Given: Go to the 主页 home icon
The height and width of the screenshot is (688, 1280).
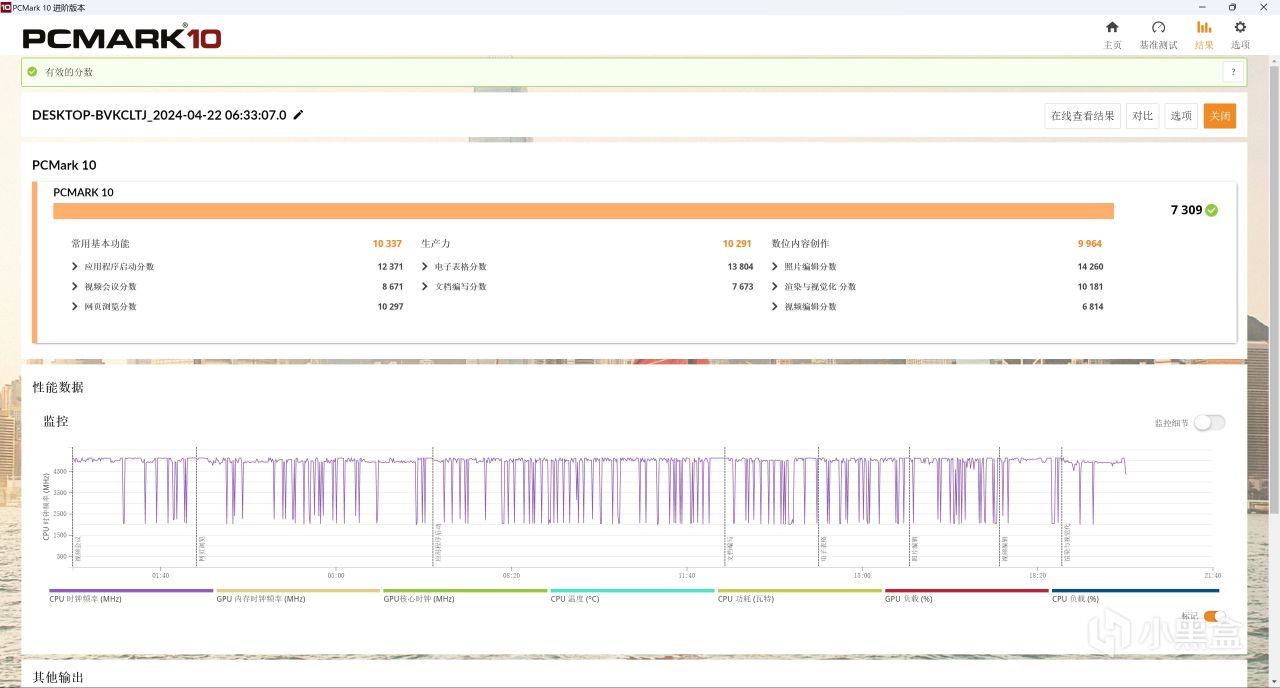Looking at the screenshot, I should [1112, 28].
